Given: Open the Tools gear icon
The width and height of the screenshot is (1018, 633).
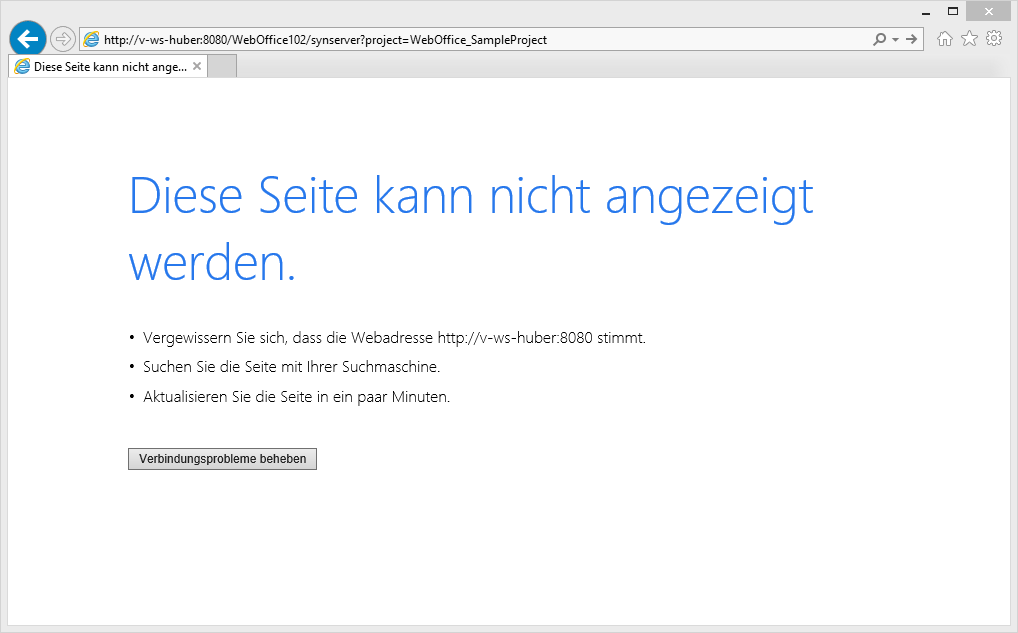Looking at the screenshot, I should click(994, 38).
